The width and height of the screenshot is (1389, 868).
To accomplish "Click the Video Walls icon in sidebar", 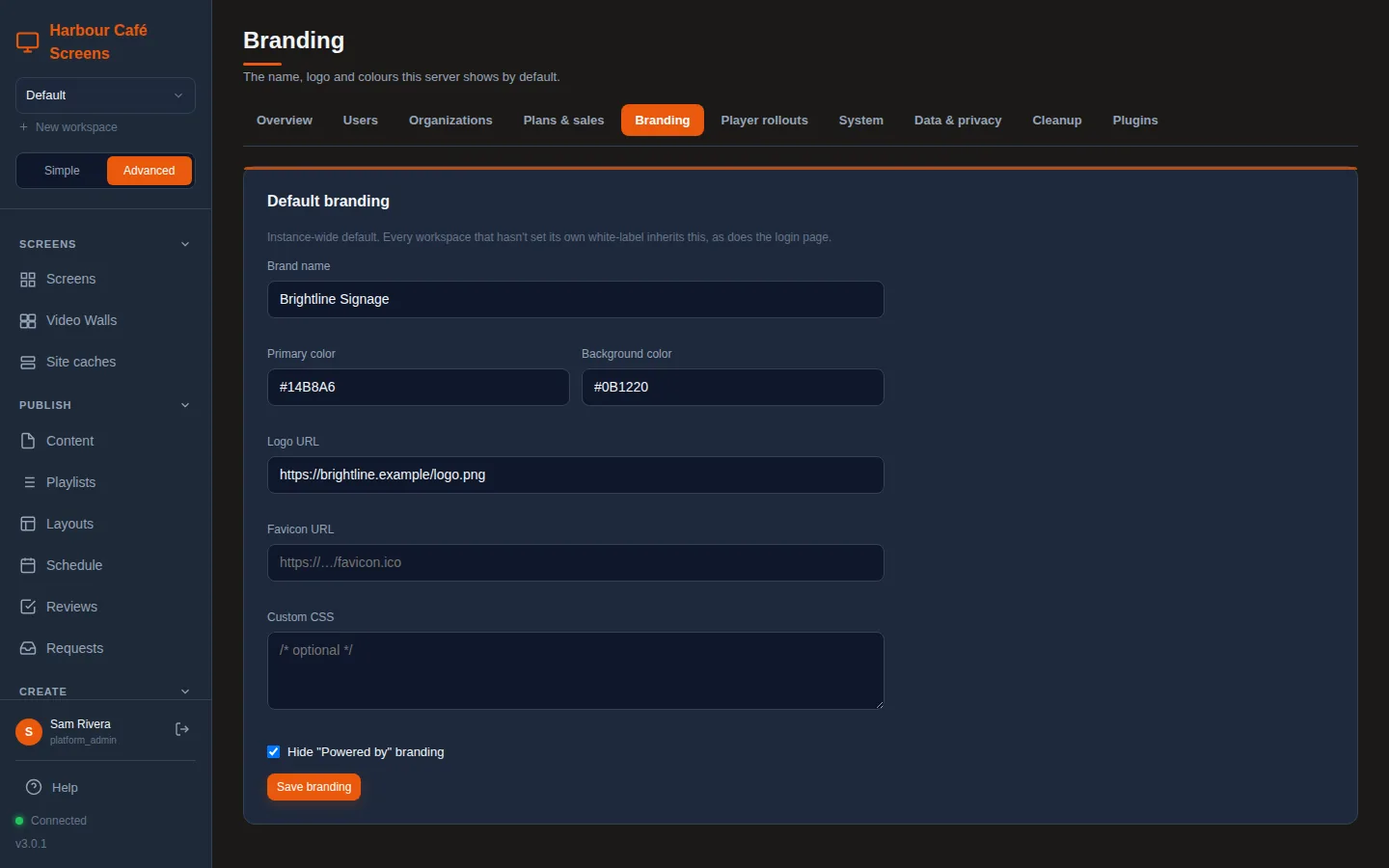I will click(x=28, y=321).
